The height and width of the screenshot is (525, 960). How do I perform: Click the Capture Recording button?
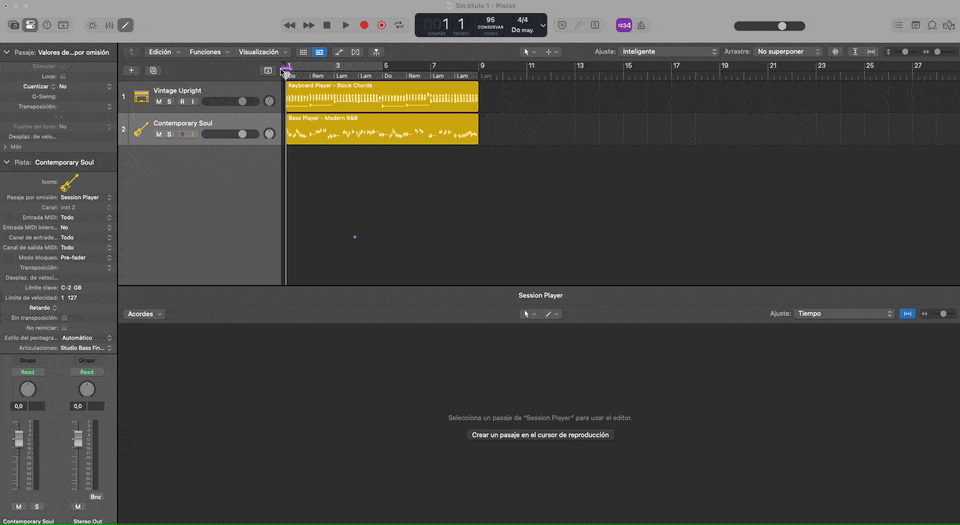click(x=381, y=25)
